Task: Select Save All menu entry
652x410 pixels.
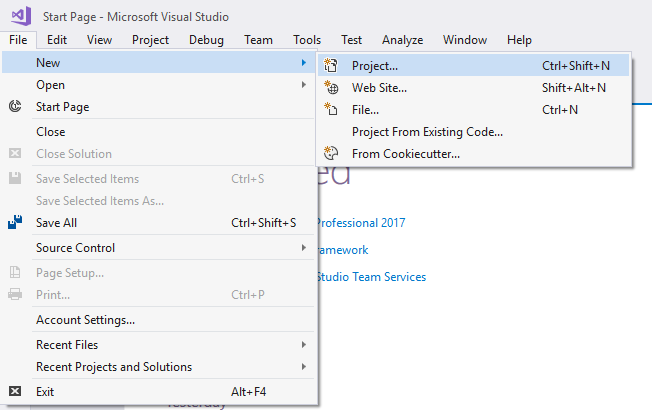Action: (x=158, y=222)
